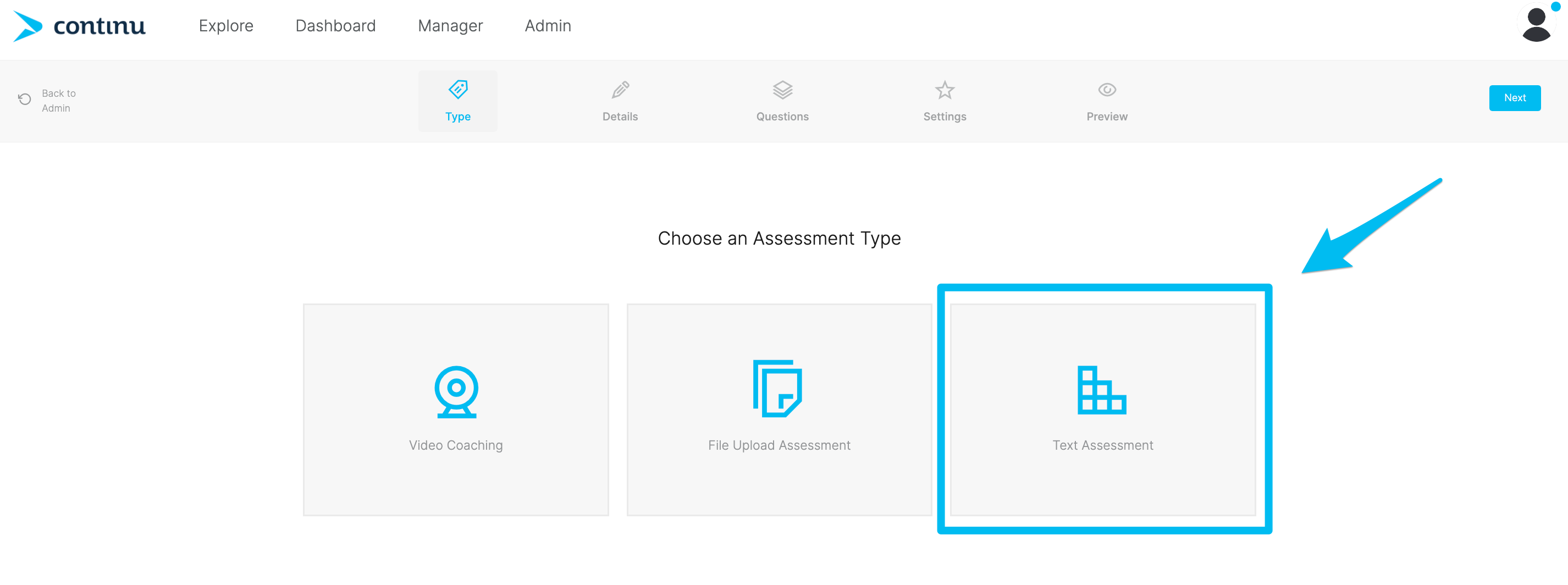
Task: Click the Details pencil icon
Action: pyautogui.click(x=620, y=90)
